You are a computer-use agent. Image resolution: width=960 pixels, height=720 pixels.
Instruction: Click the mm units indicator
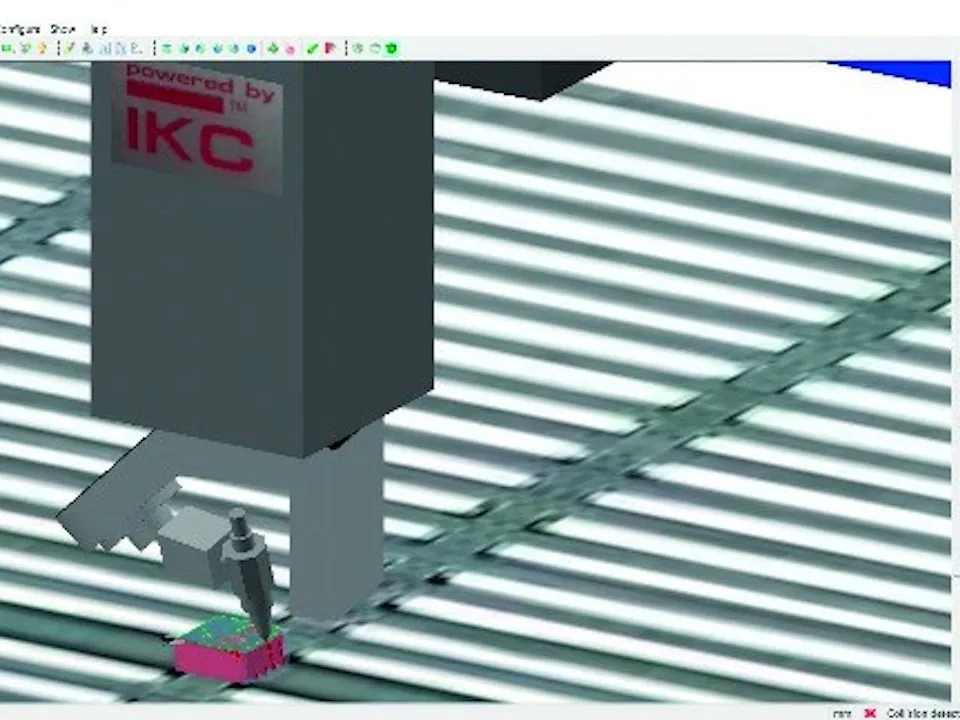point(842,714)
